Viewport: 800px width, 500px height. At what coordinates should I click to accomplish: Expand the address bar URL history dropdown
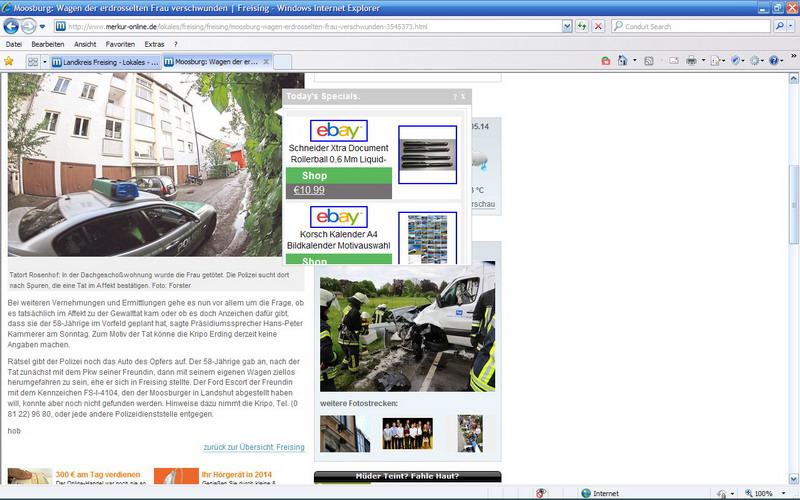coord(567,27)
